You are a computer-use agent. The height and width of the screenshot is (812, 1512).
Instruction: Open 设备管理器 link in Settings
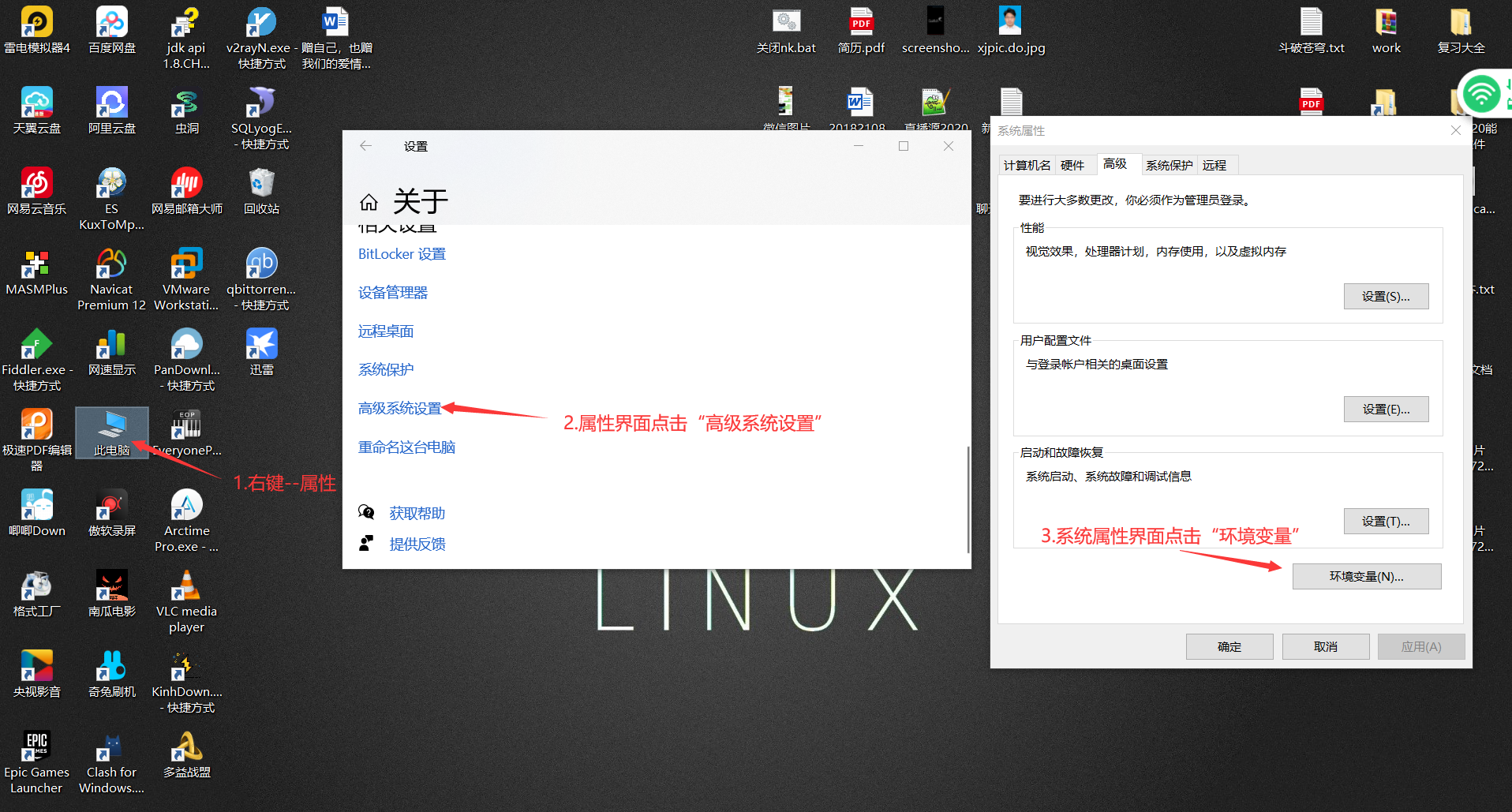[393, 293]
